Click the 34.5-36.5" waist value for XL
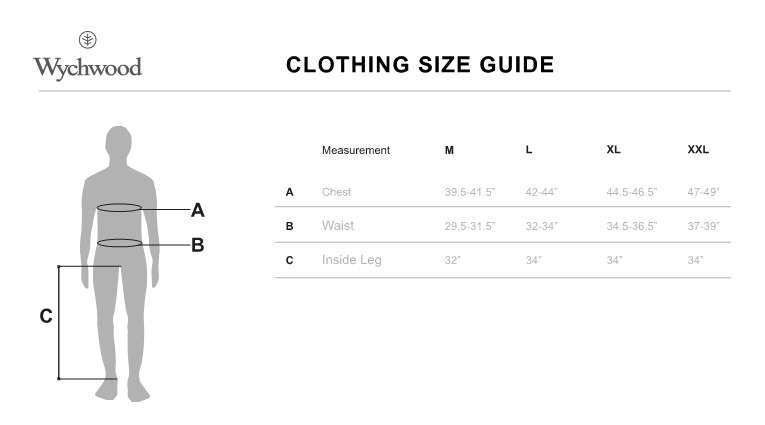The width and height of the screenshot is (765, 425). pyautogui.click(x=632, y=226)
